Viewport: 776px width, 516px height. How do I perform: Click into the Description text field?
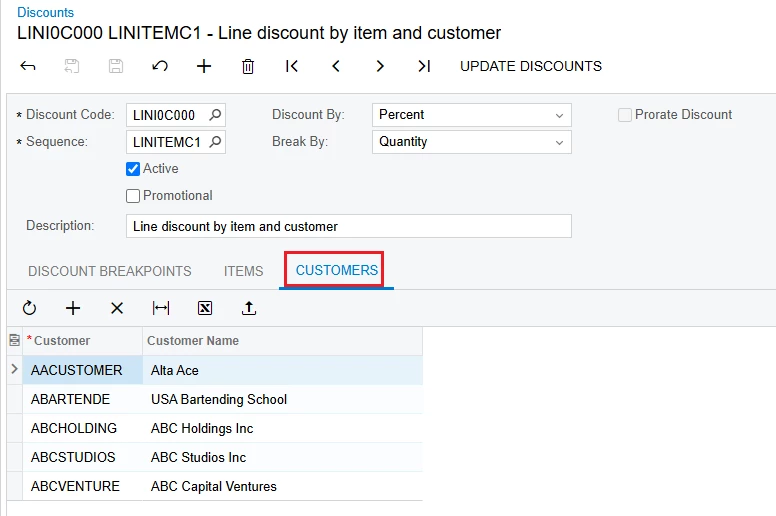point(349,226)
